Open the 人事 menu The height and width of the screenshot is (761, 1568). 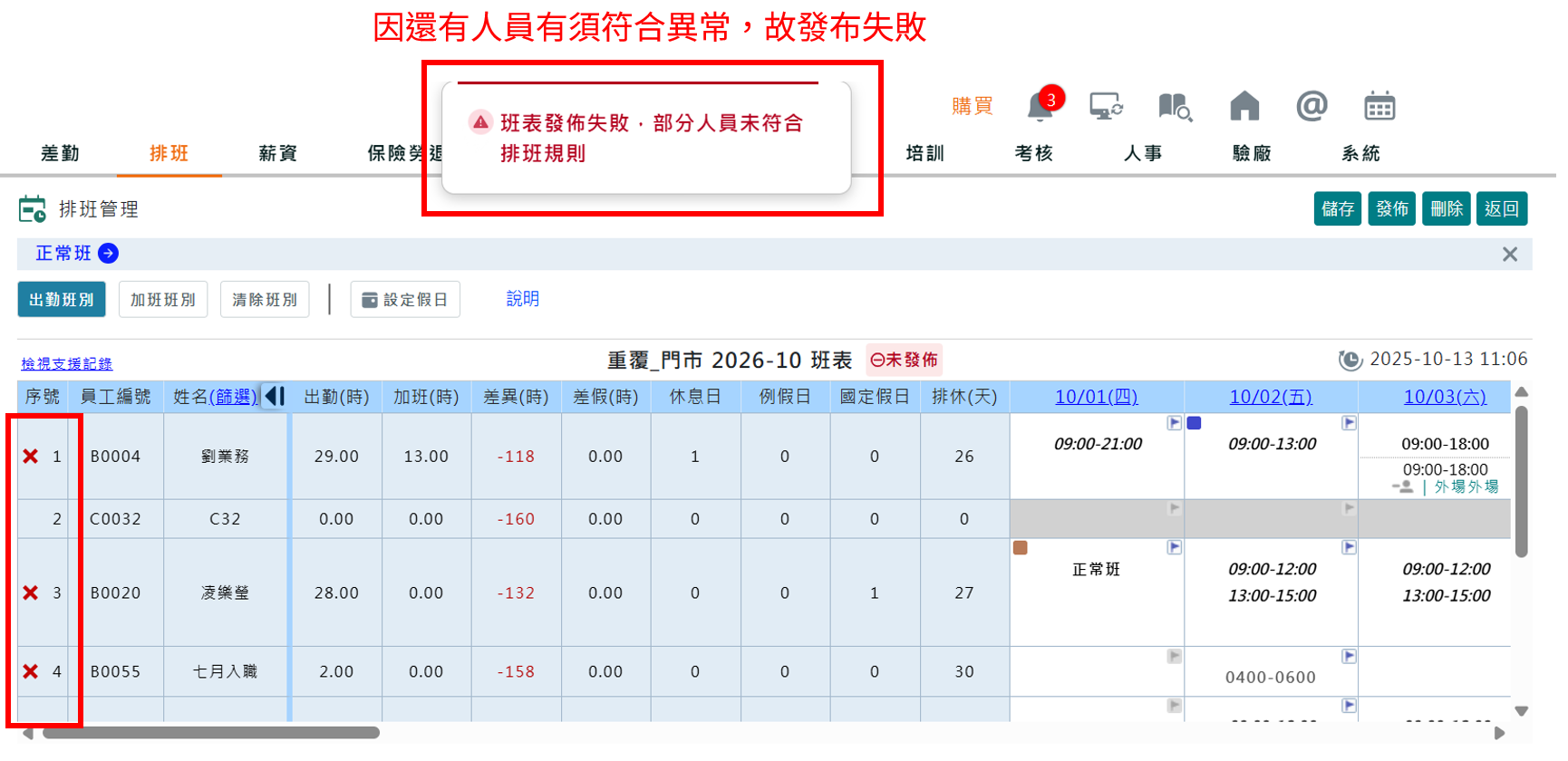coord(1143,154)
